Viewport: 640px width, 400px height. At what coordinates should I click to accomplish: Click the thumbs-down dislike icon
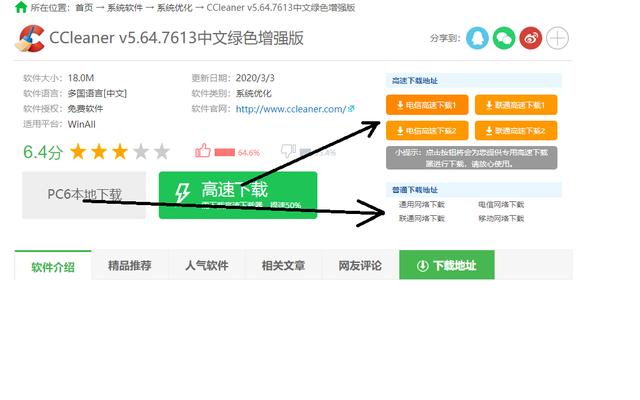coord(288,151)
